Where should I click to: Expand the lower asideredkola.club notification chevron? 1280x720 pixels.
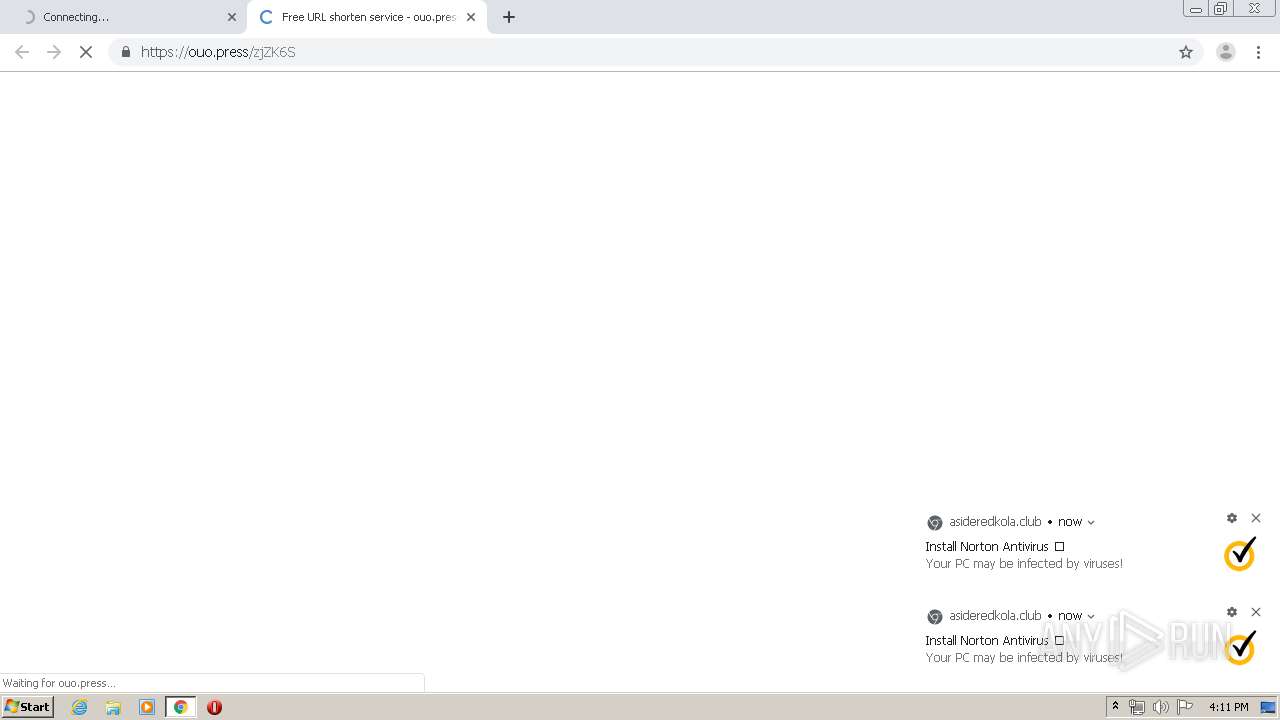1091,616
